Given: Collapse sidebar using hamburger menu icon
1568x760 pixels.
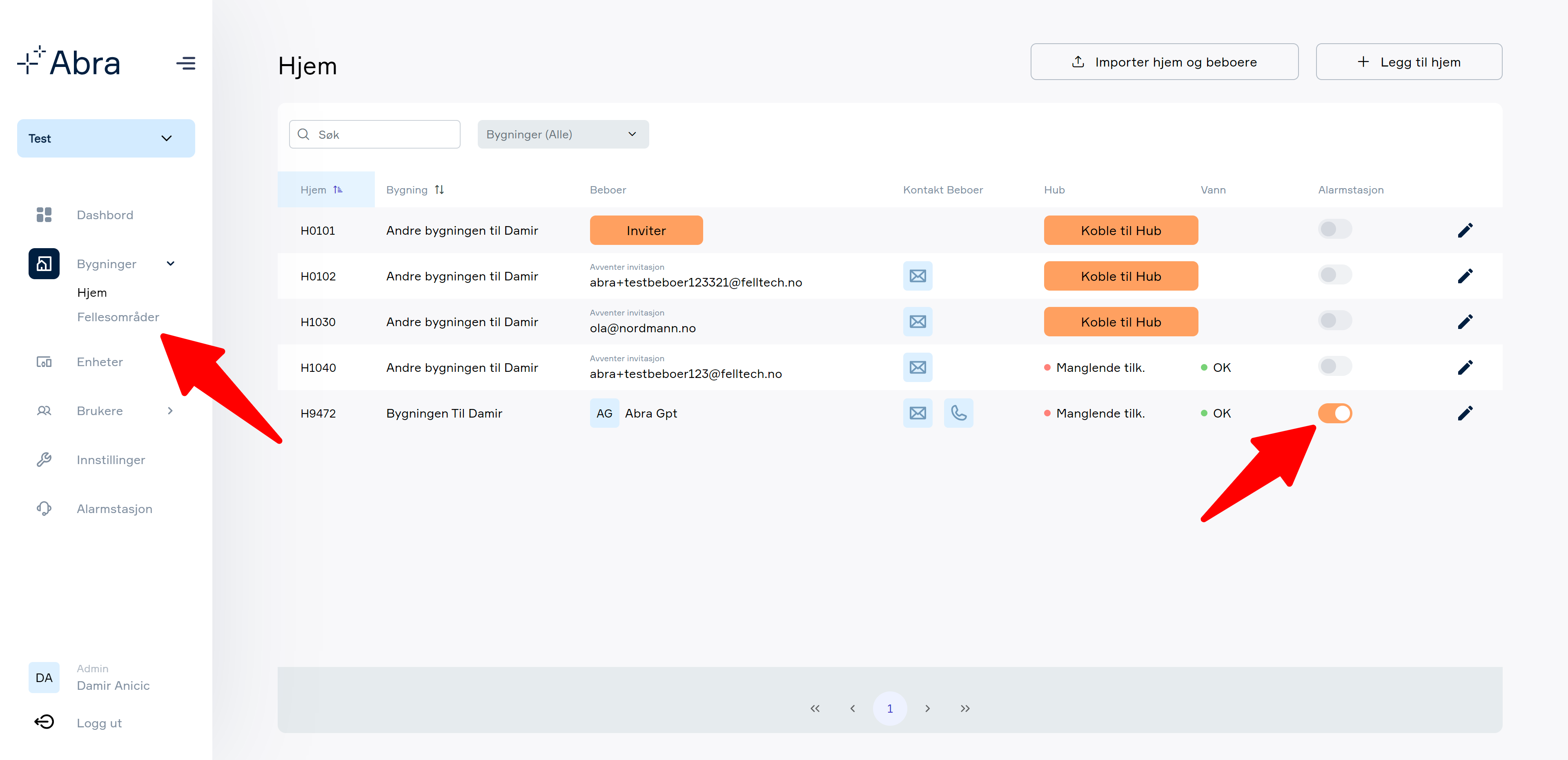Looking at the screenshot, I should (186, 63).
